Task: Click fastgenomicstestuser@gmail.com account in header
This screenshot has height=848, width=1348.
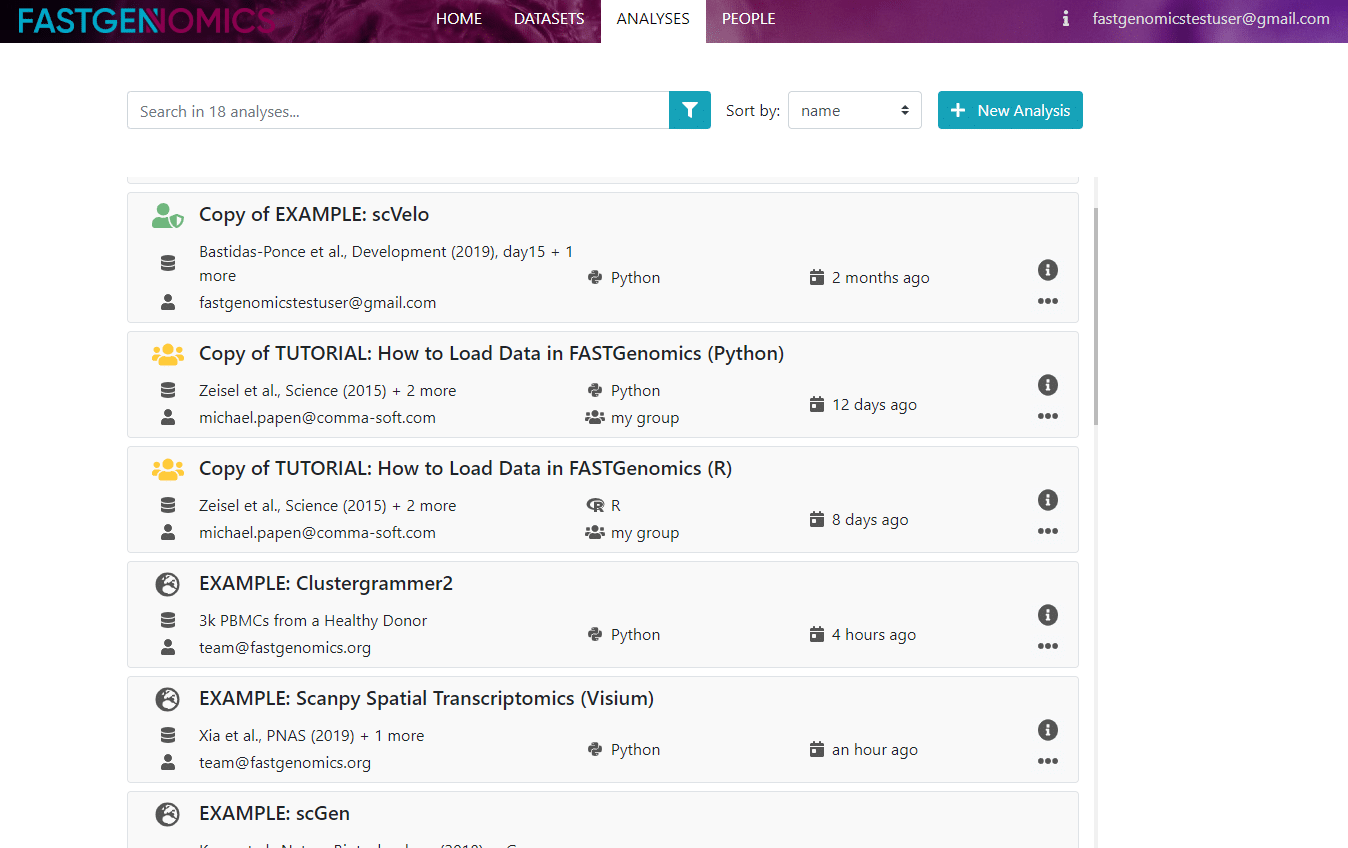Action: coord(1211,19)
